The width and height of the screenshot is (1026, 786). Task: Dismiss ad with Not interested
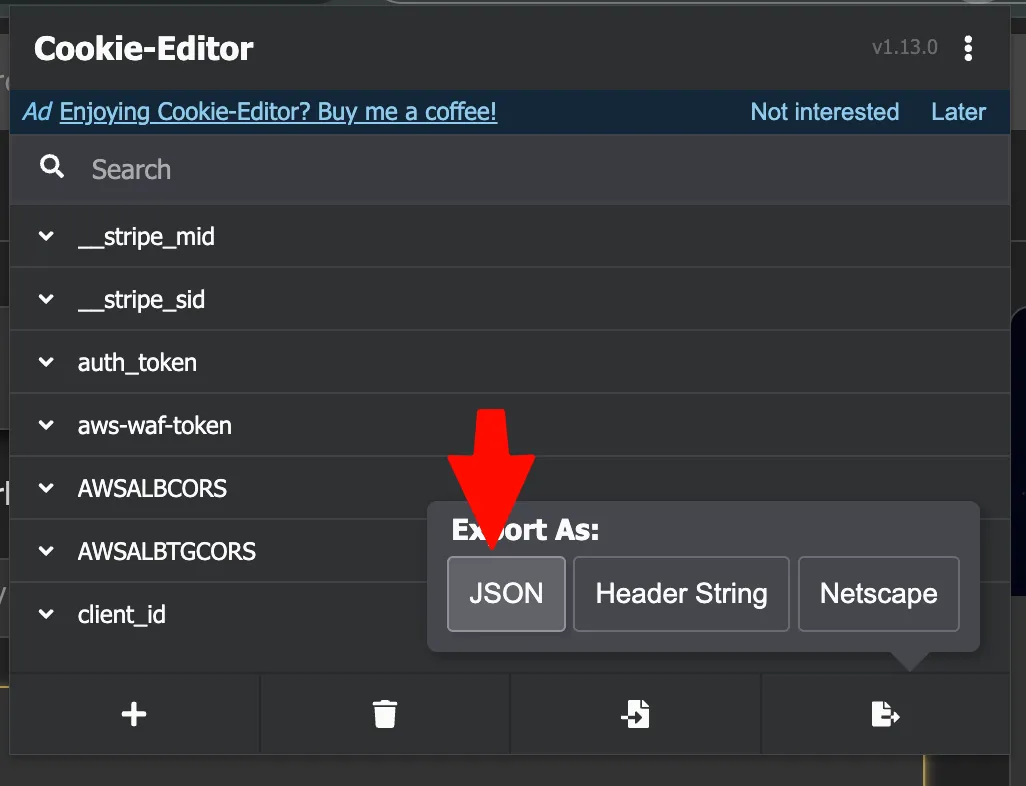824,112
